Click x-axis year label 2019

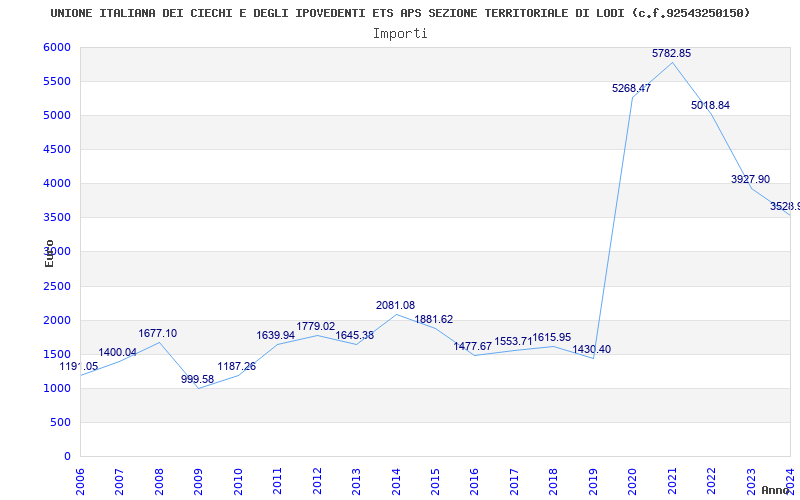point(593,481)
